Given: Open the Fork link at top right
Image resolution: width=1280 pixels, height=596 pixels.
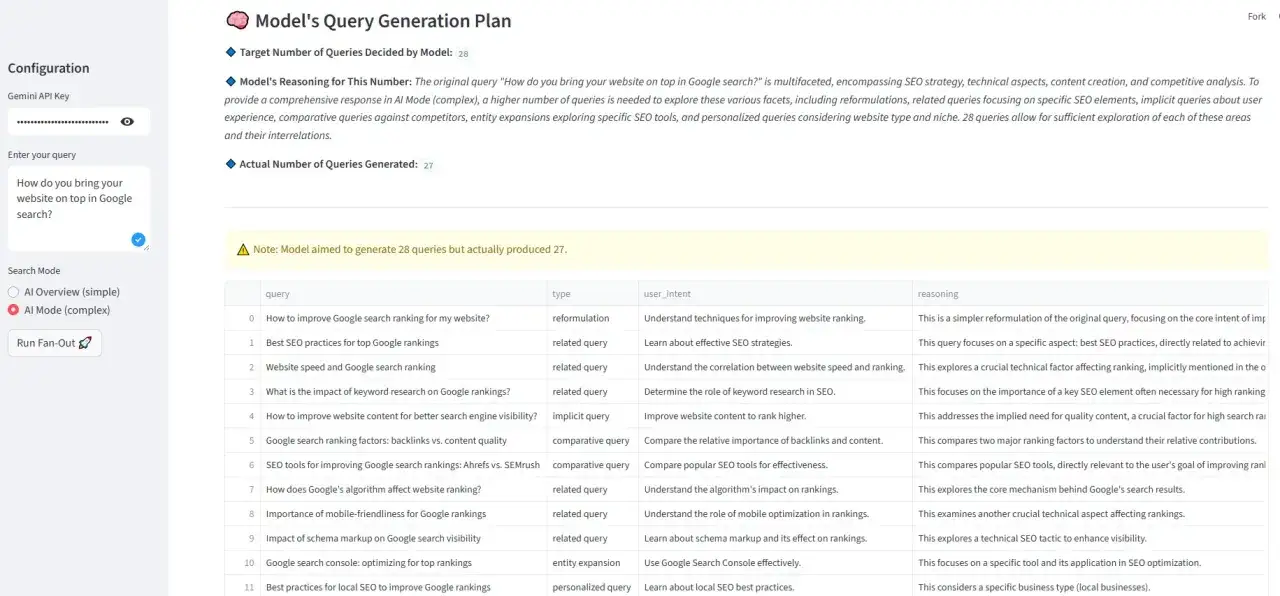Looking at the screenshot, I should coord(1256,16).
